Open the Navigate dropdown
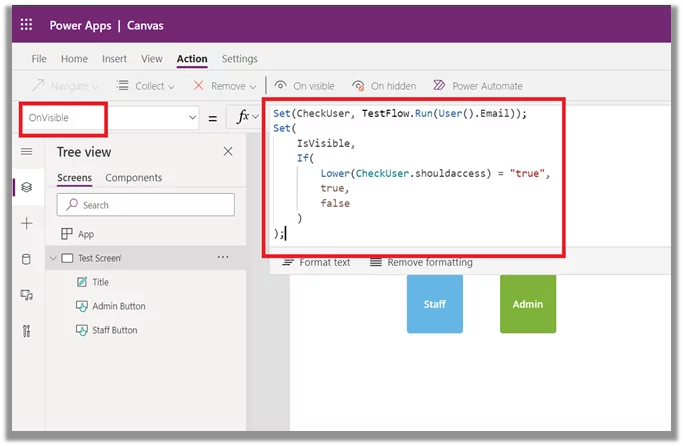Image resolution: width=683 pixels, height=446 pixels. click(66, 86)
